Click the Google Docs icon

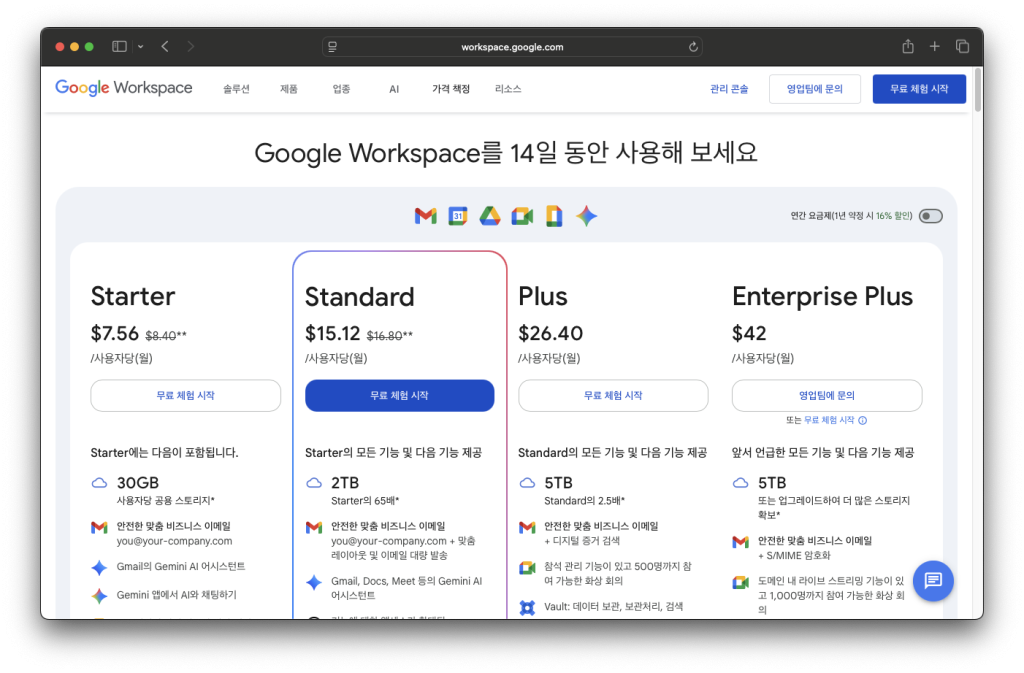click(554, 216)
